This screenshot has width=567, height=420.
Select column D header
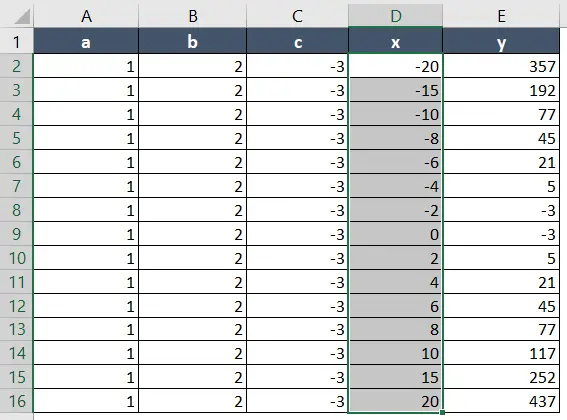[x=396, y=16]
